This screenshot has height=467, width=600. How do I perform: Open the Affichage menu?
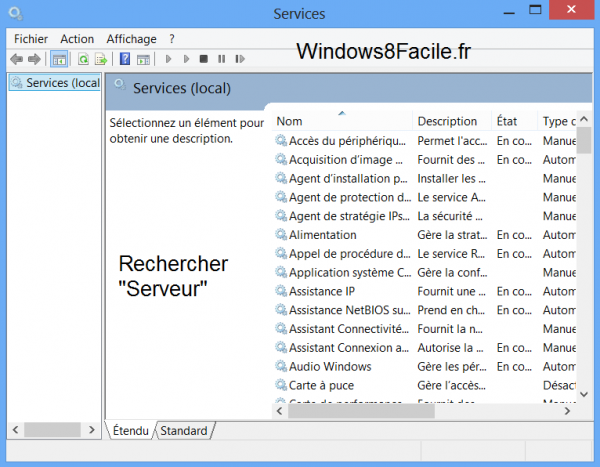131,39
